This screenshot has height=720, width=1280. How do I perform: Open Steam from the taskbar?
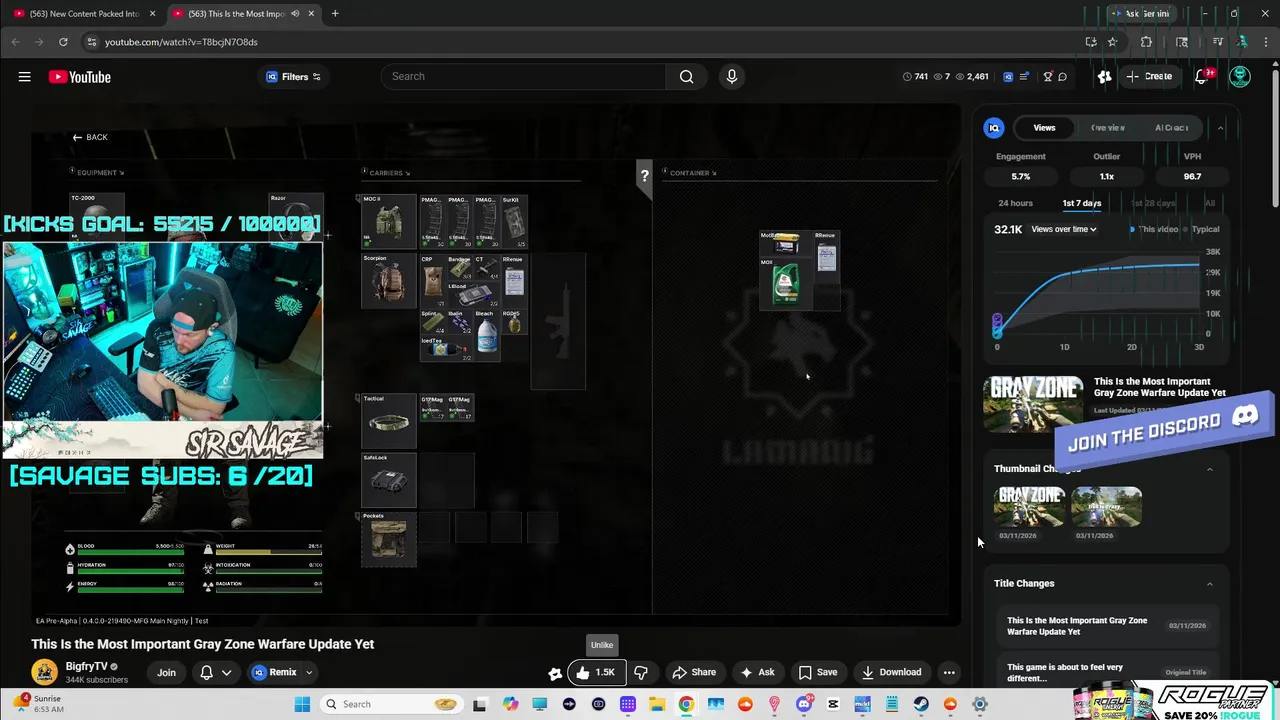921,704
